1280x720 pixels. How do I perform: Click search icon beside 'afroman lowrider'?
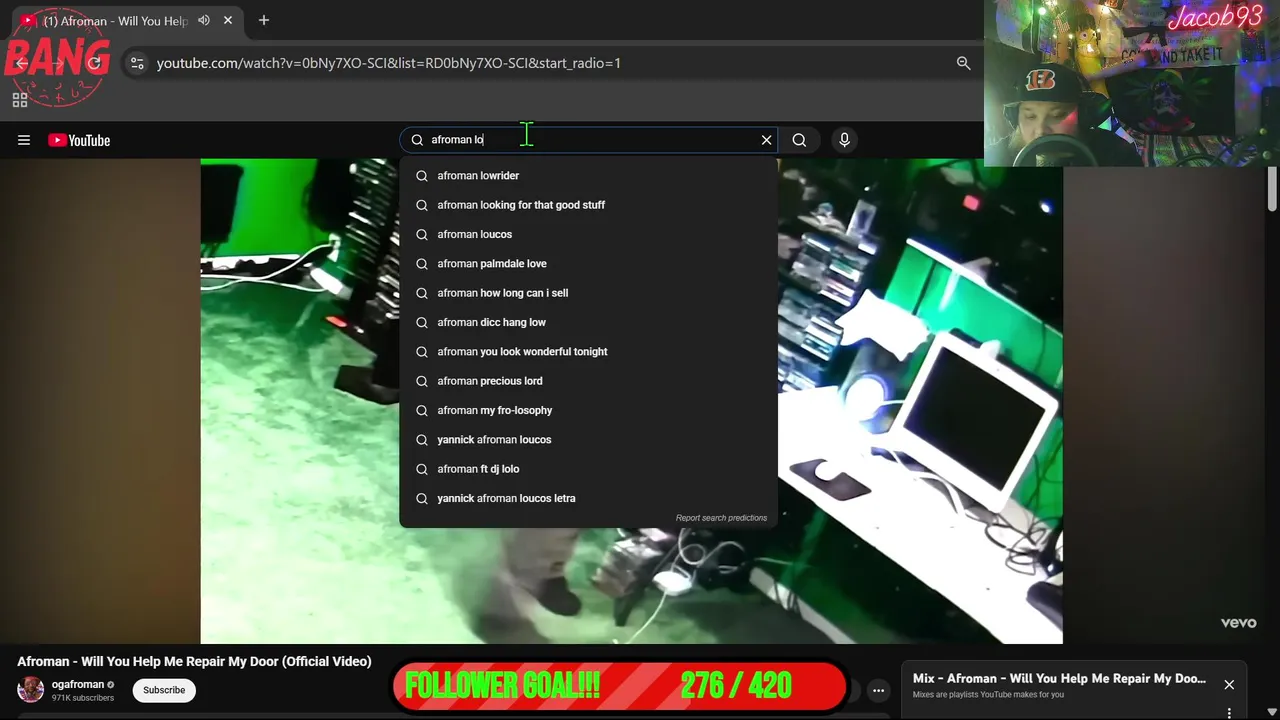pos(422,176)
